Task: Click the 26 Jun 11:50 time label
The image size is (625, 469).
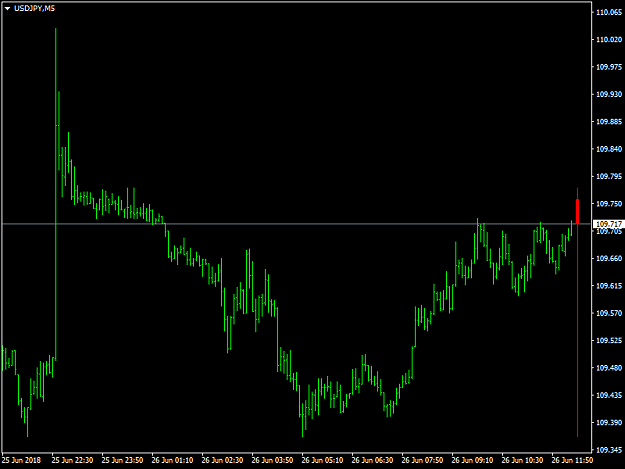Action: 572,460
